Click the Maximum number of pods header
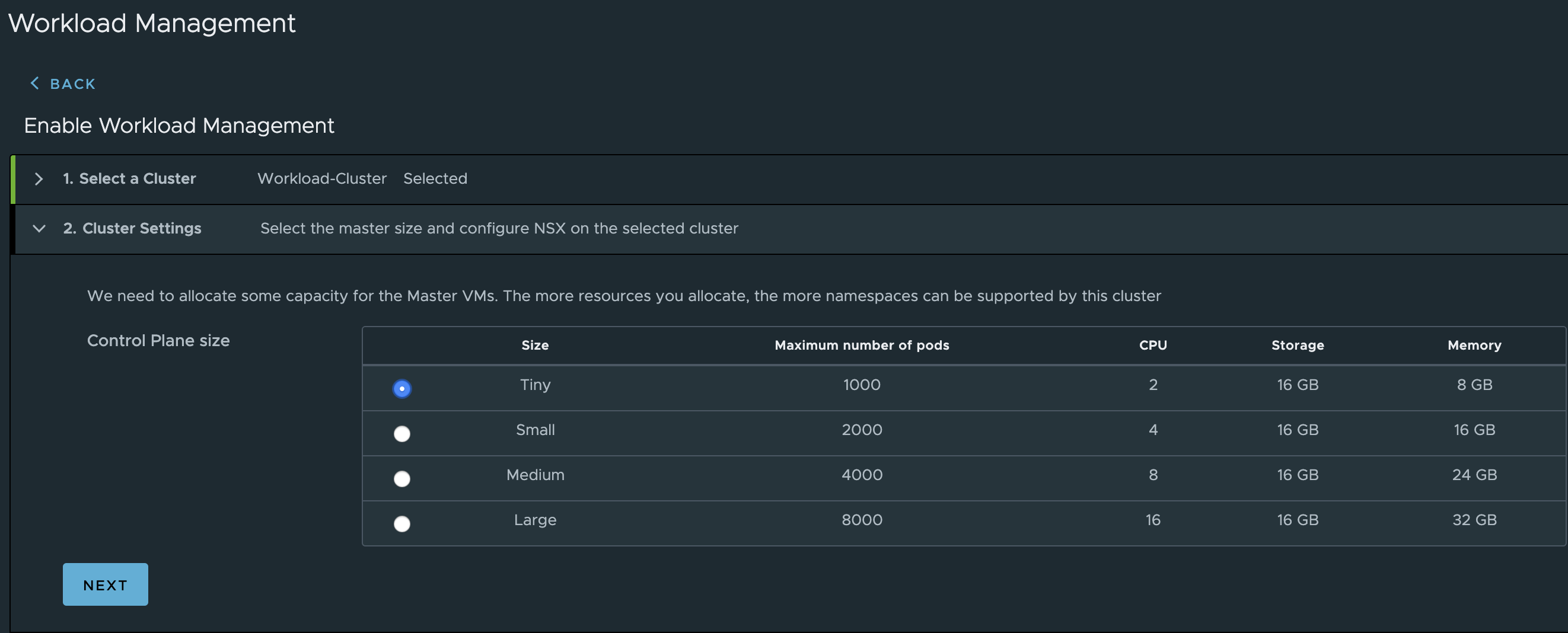1568x633 pixels. tap(861, 346)
